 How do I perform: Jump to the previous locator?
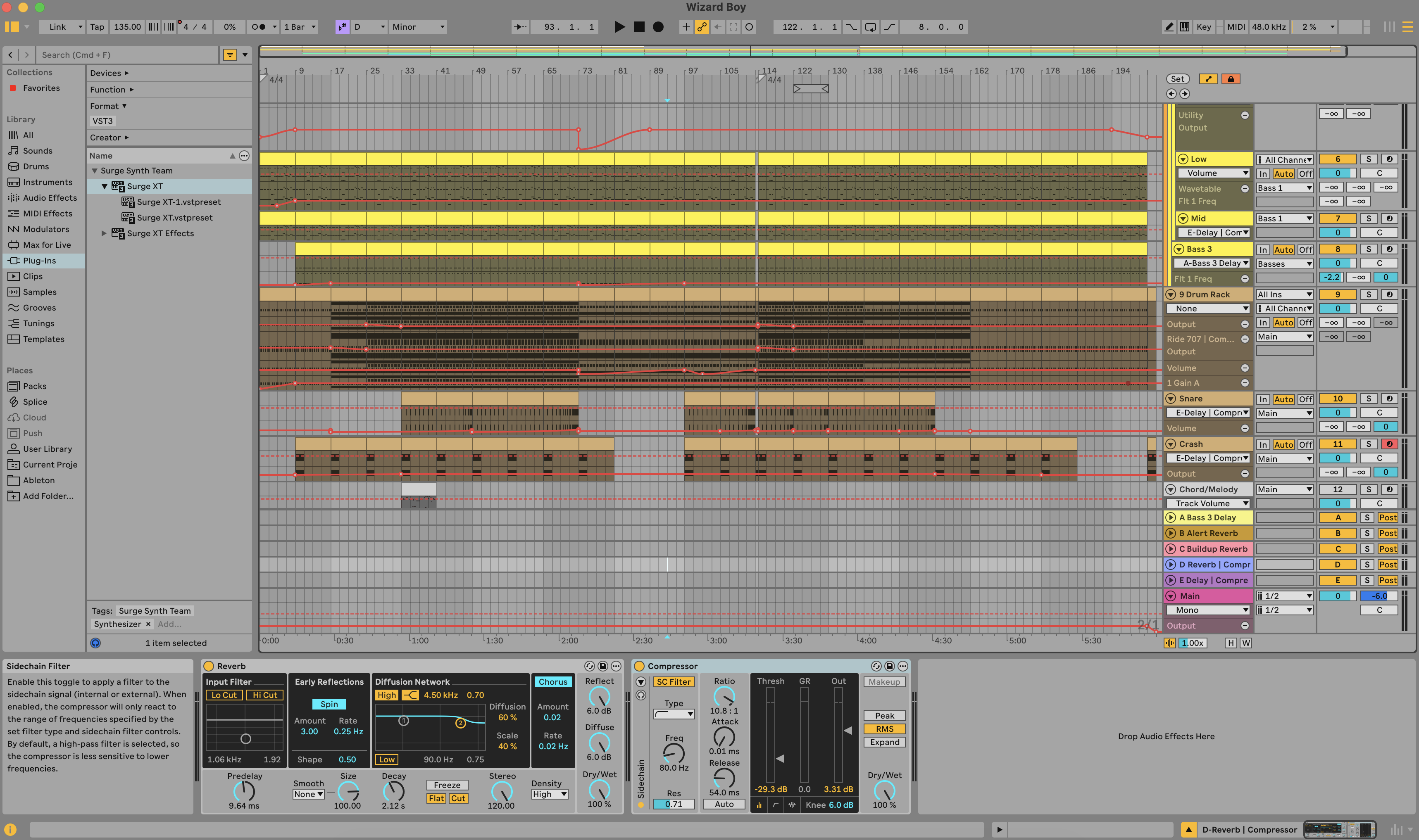tap(1171, 94)
